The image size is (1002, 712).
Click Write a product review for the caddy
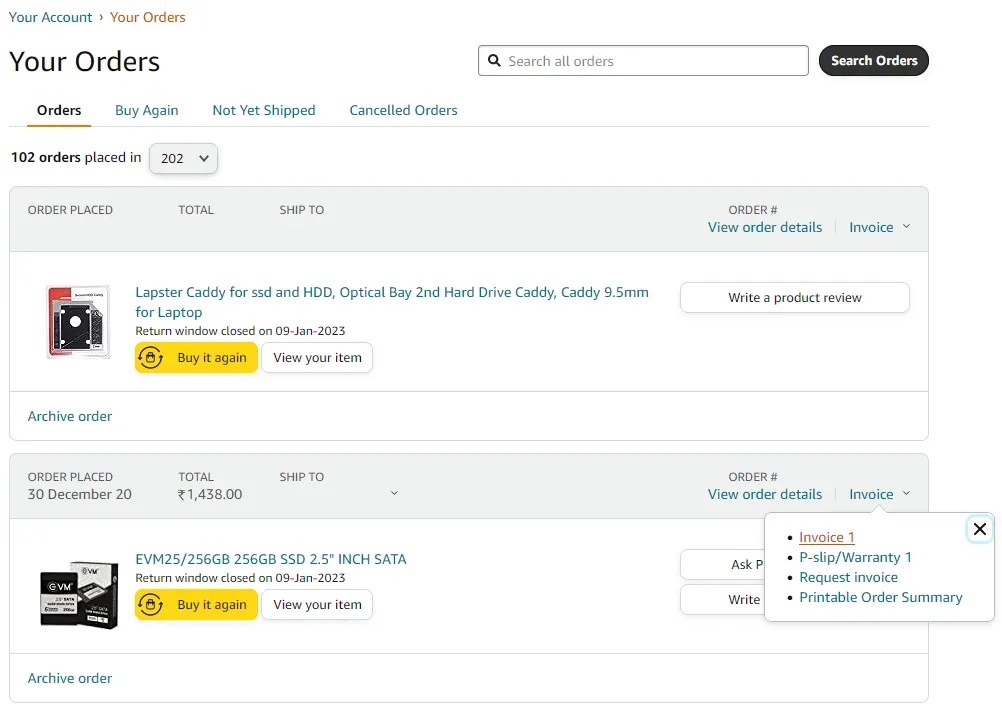tap(794, 297)
